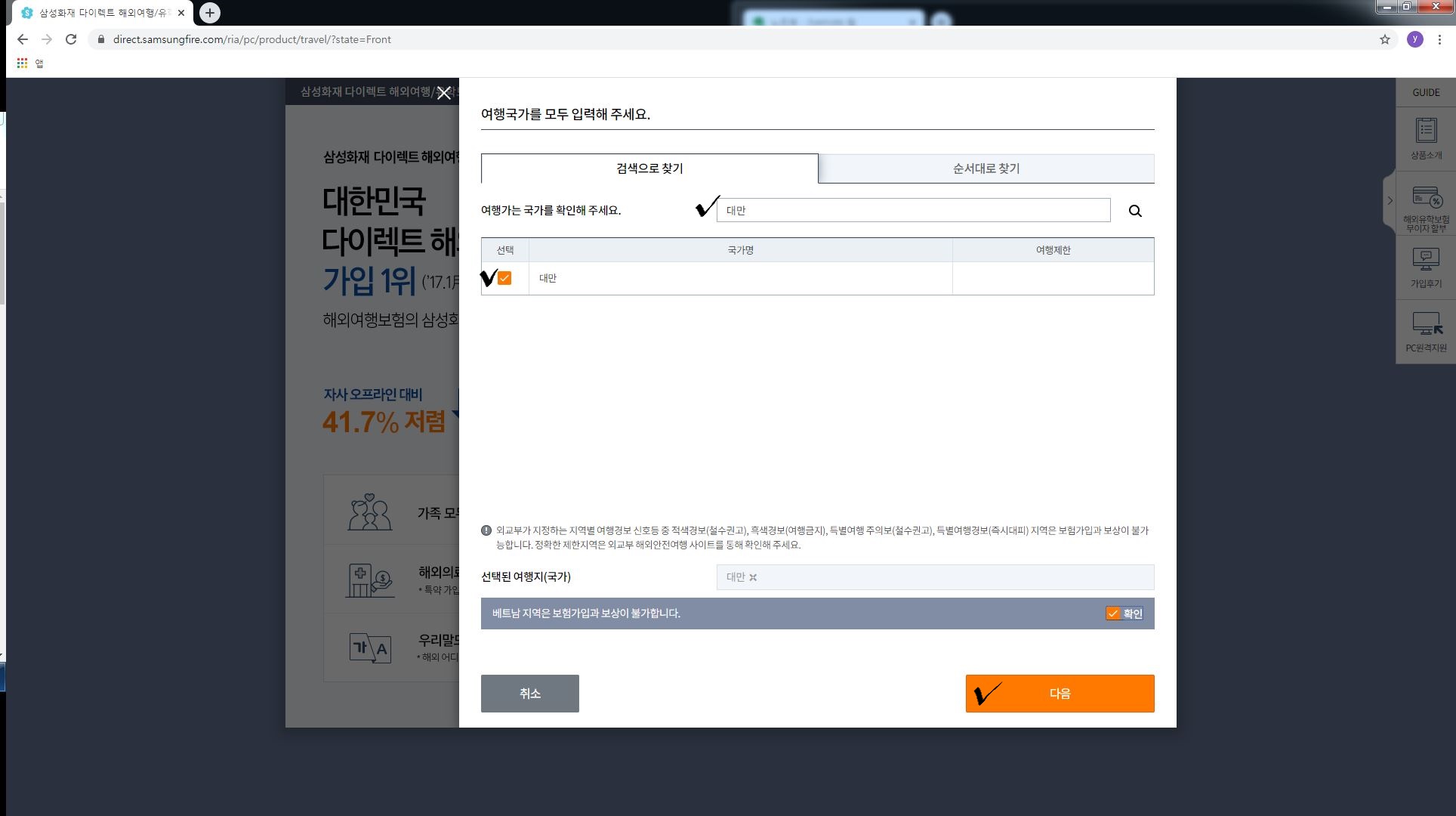Click the 여행제한 column header
The image size is (1456, 816).
coord(1053,250)
